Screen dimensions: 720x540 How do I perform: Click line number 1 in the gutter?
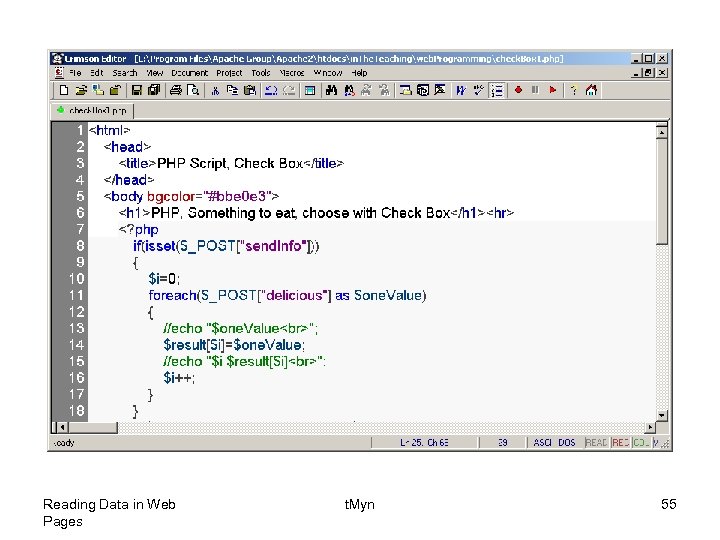point(79,130)
